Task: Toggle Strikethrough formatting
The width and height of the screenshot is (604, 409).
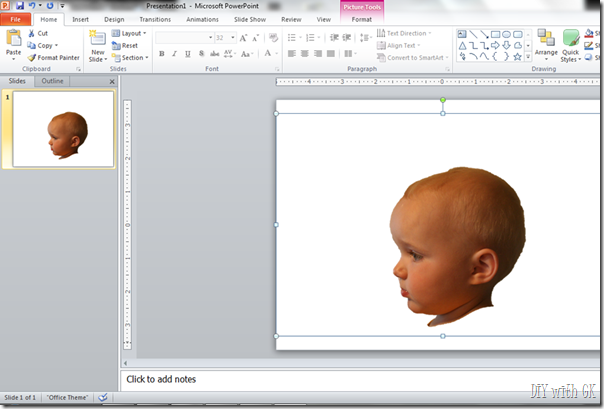Action: coord(215,54)
